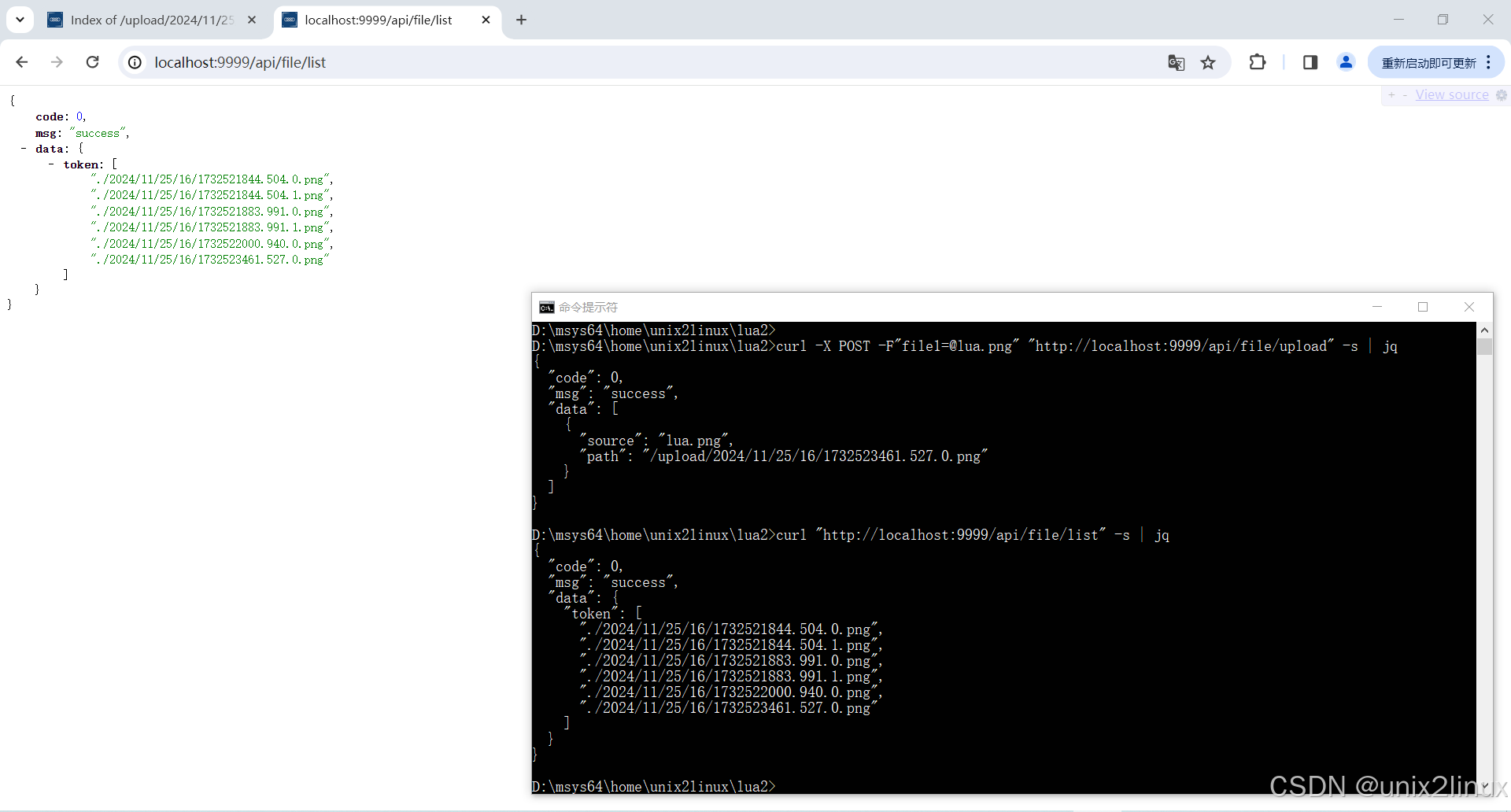Go back to the previous page
1511x812 pixels.
[22, 62]
